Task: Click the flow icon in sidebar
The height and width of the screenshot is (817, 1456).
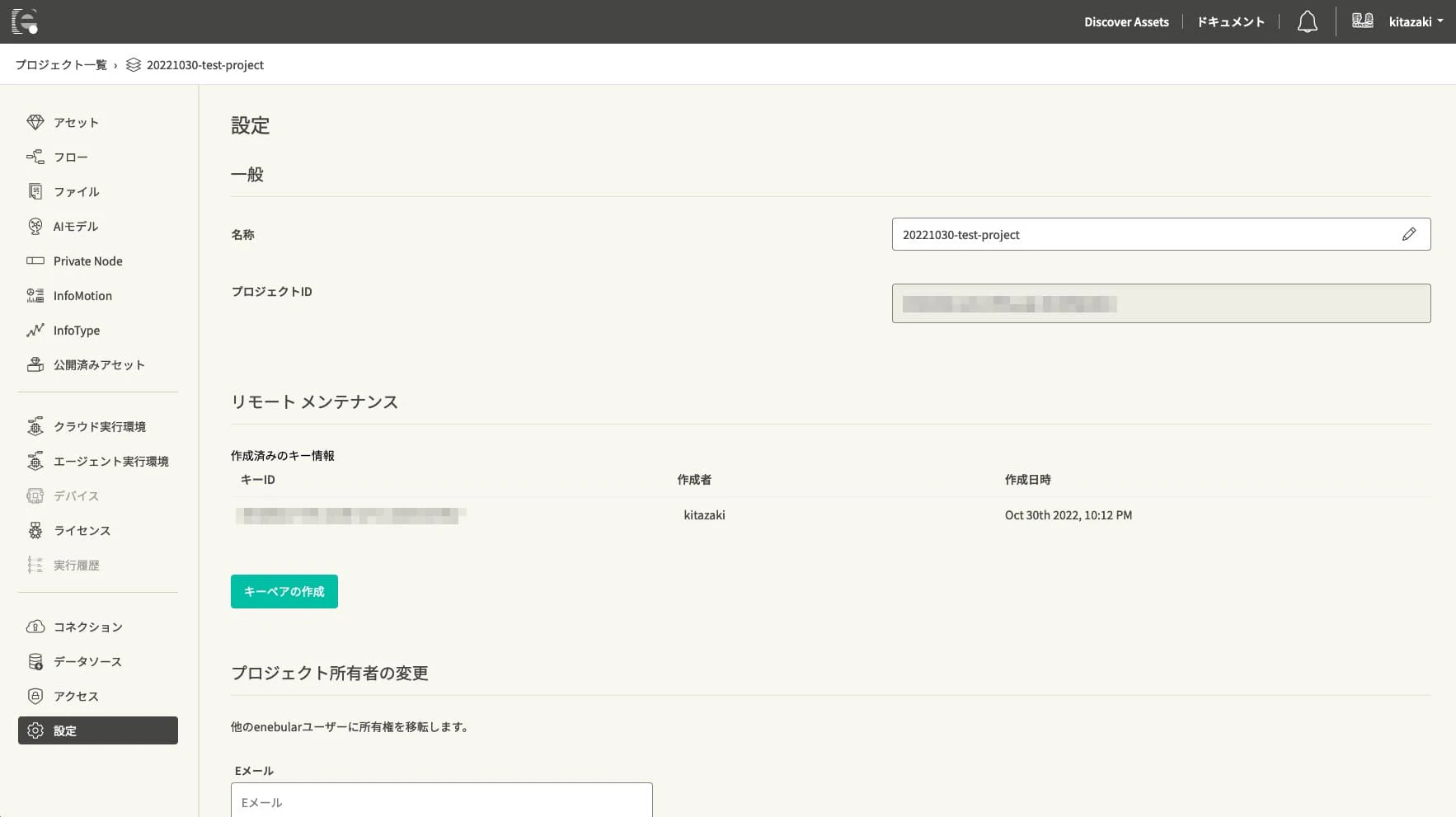Action: pos(35,157)
